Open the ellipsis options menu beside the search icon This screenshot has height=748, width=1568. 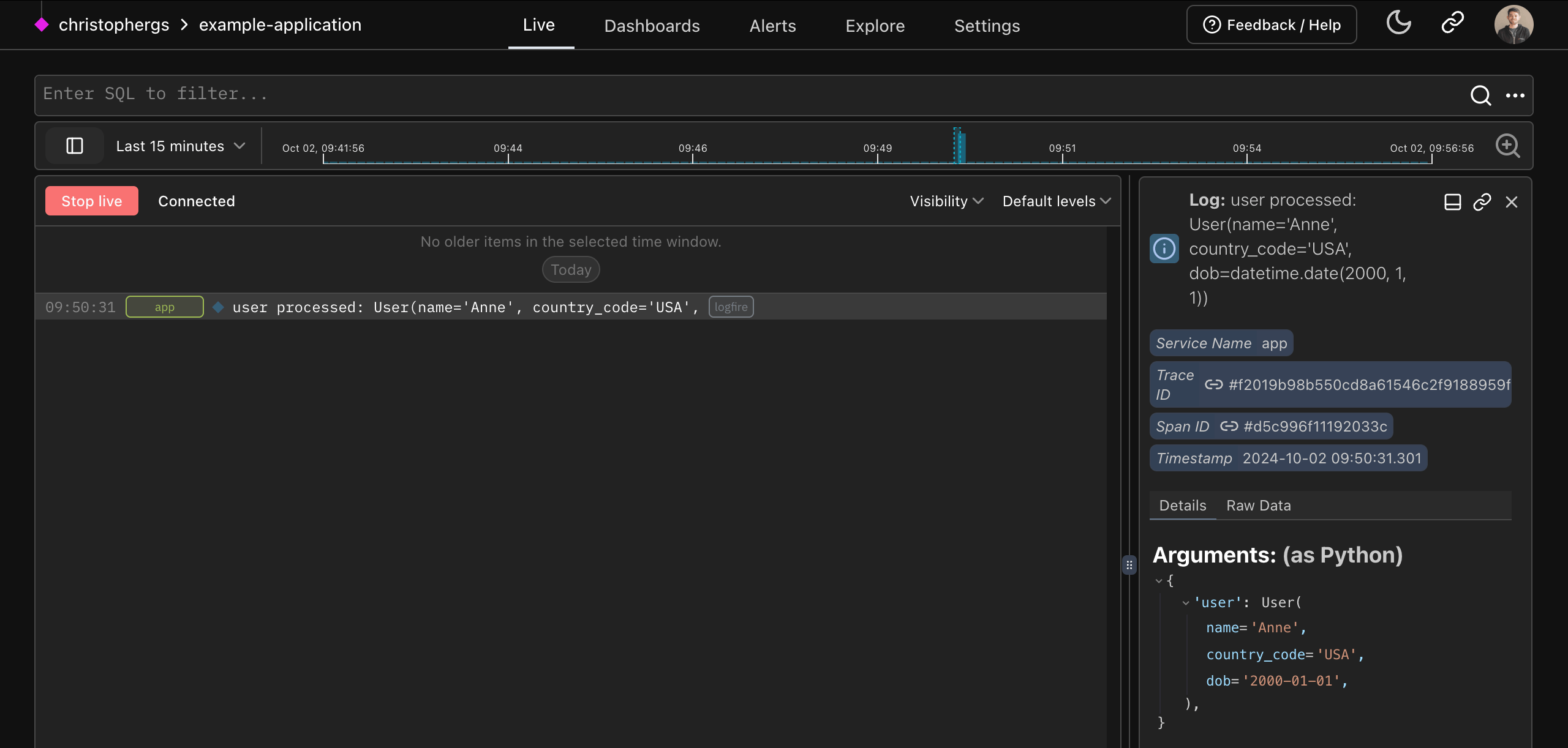(1516, 95)
